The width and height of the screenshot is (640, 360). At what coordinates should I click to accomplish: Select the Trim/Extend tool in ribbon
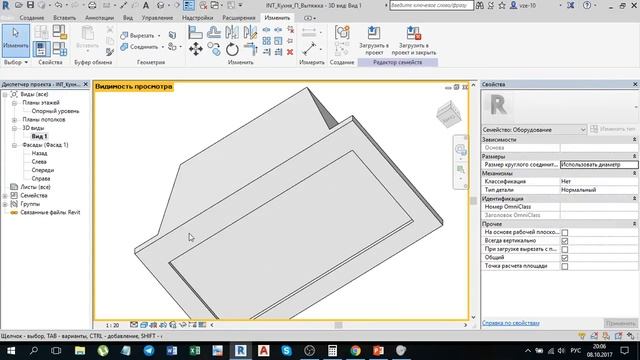pos(250,49)
